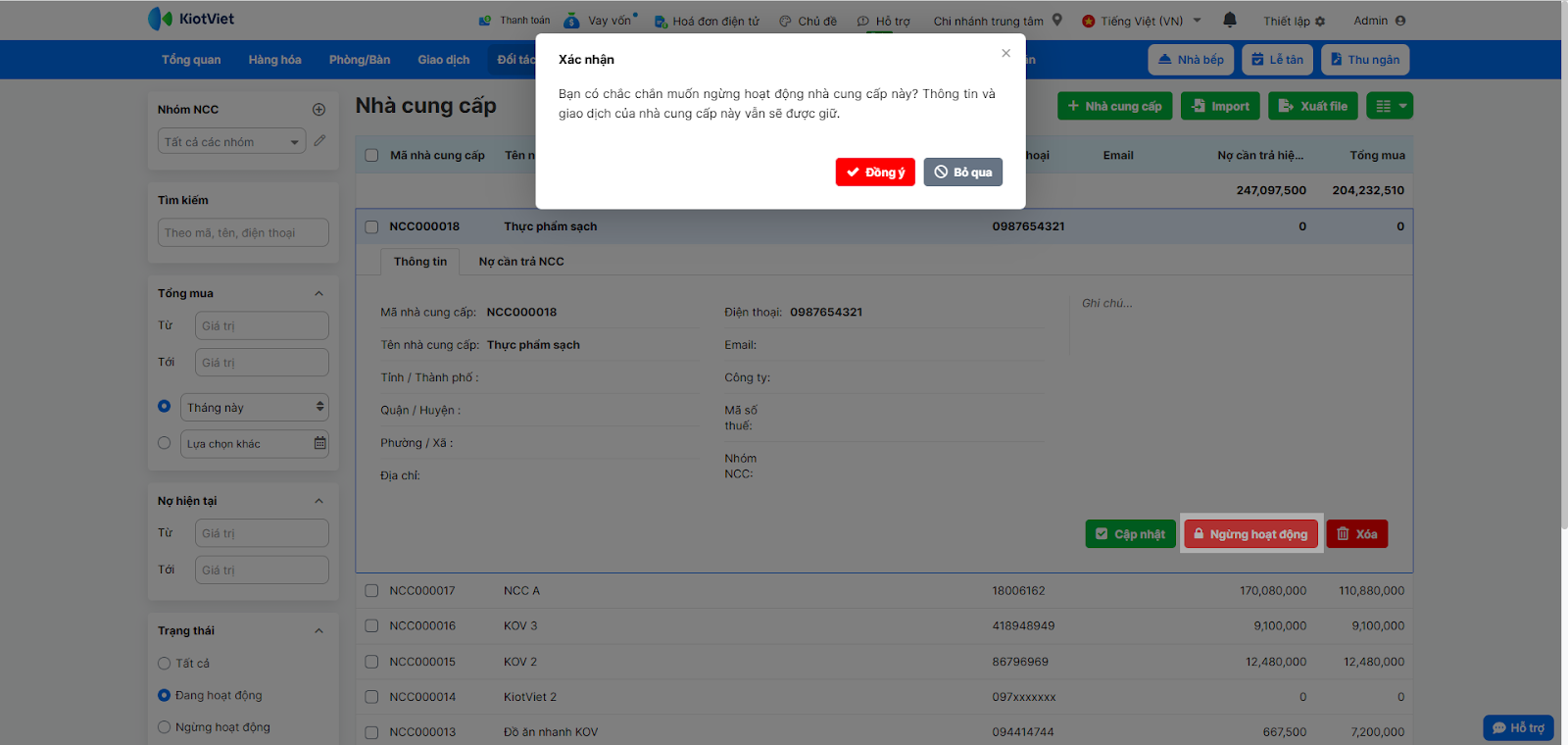Open Thiết lập settings gear

tap(1319, 22)
